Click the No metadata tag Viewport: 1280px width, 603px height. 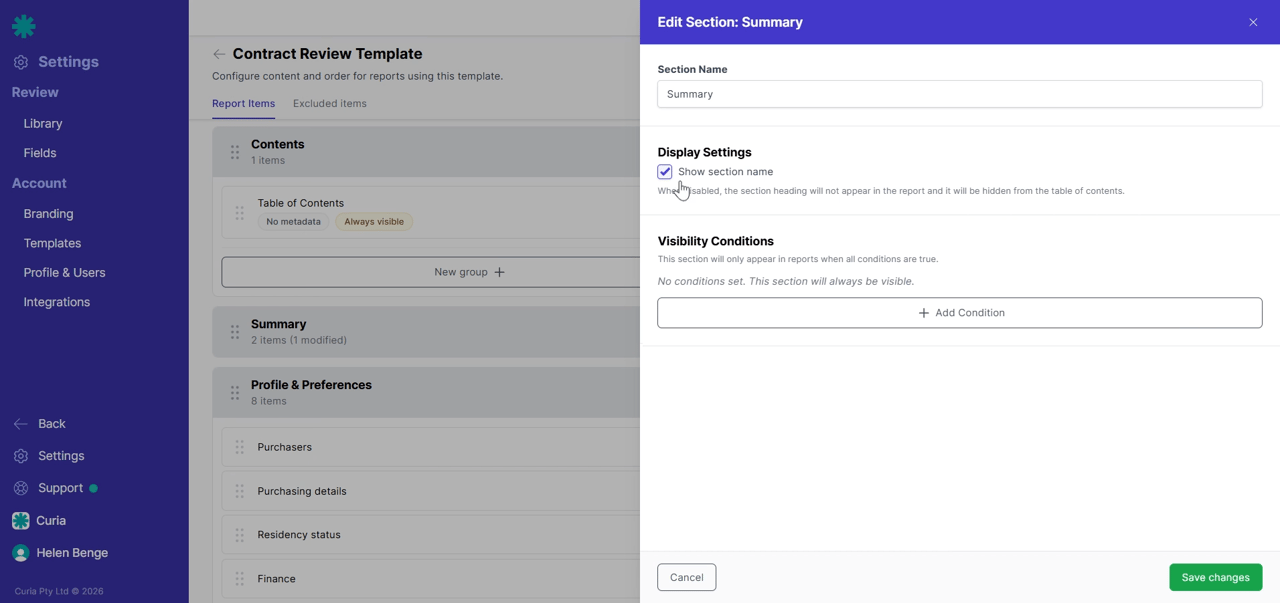(294, 222)
